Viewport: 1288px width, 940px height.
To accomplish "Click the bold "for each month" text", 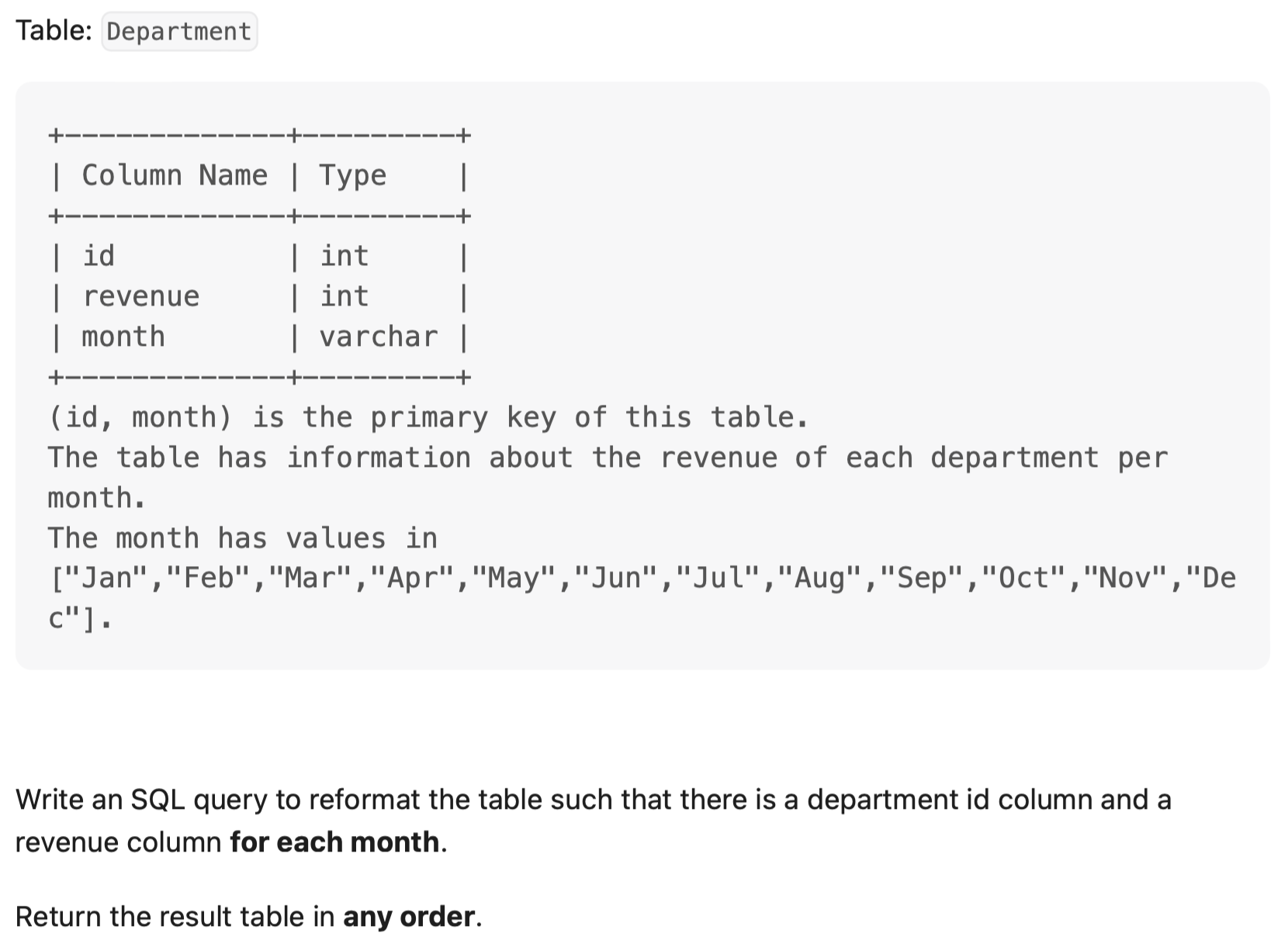I will [x=334, y=842].
